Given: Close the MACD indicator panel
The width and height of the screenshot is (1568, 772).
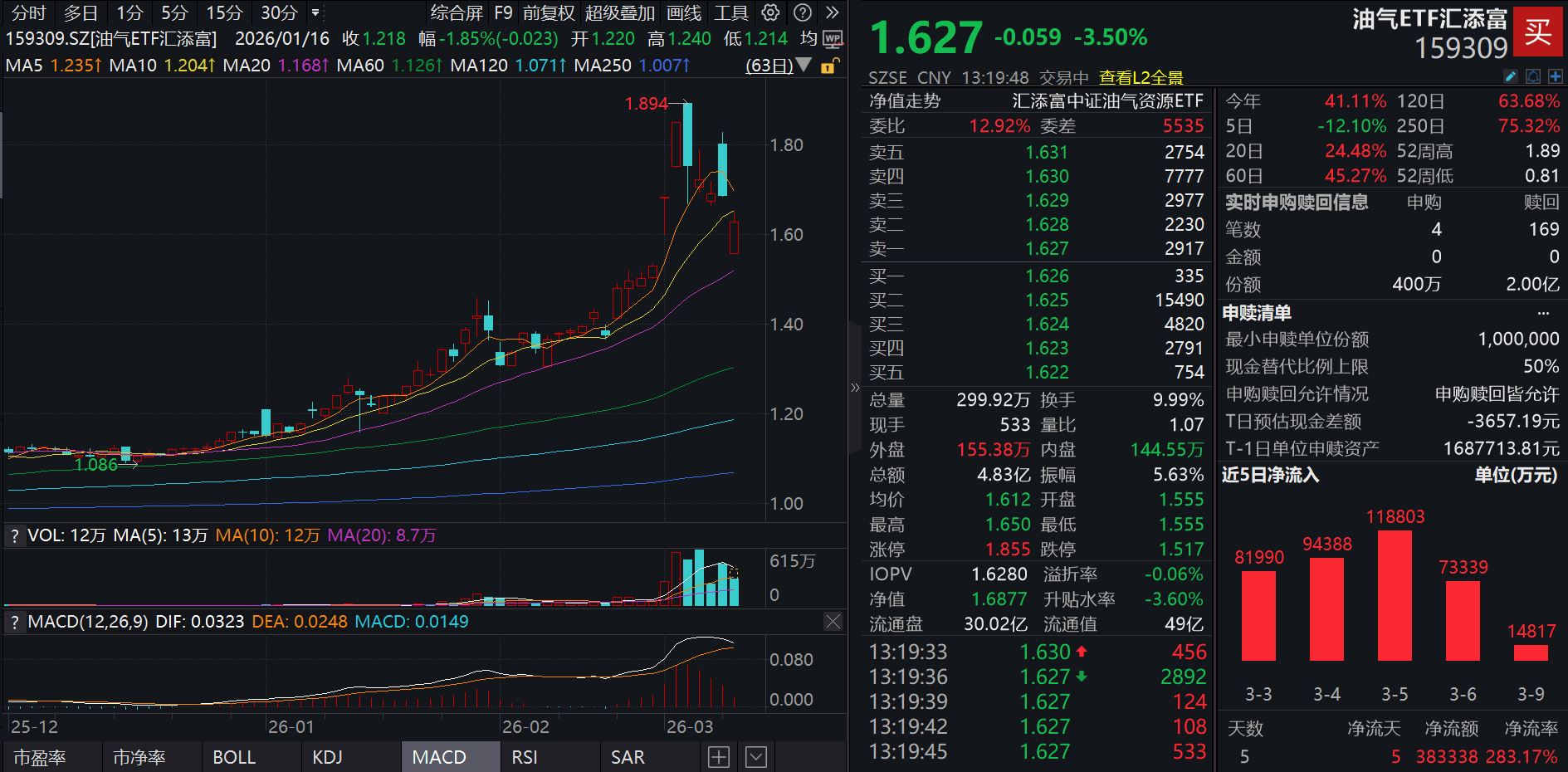Looking at the screenshot, I should pos(833,622).
